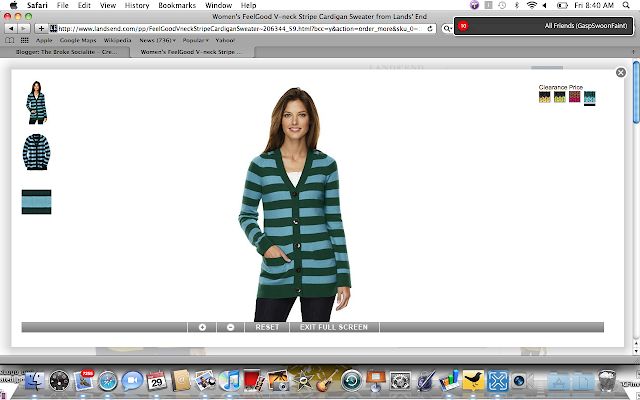The height and width of the screenshot is (400, 640).
Task: Open the Help menu
Action: pos(248,5)
